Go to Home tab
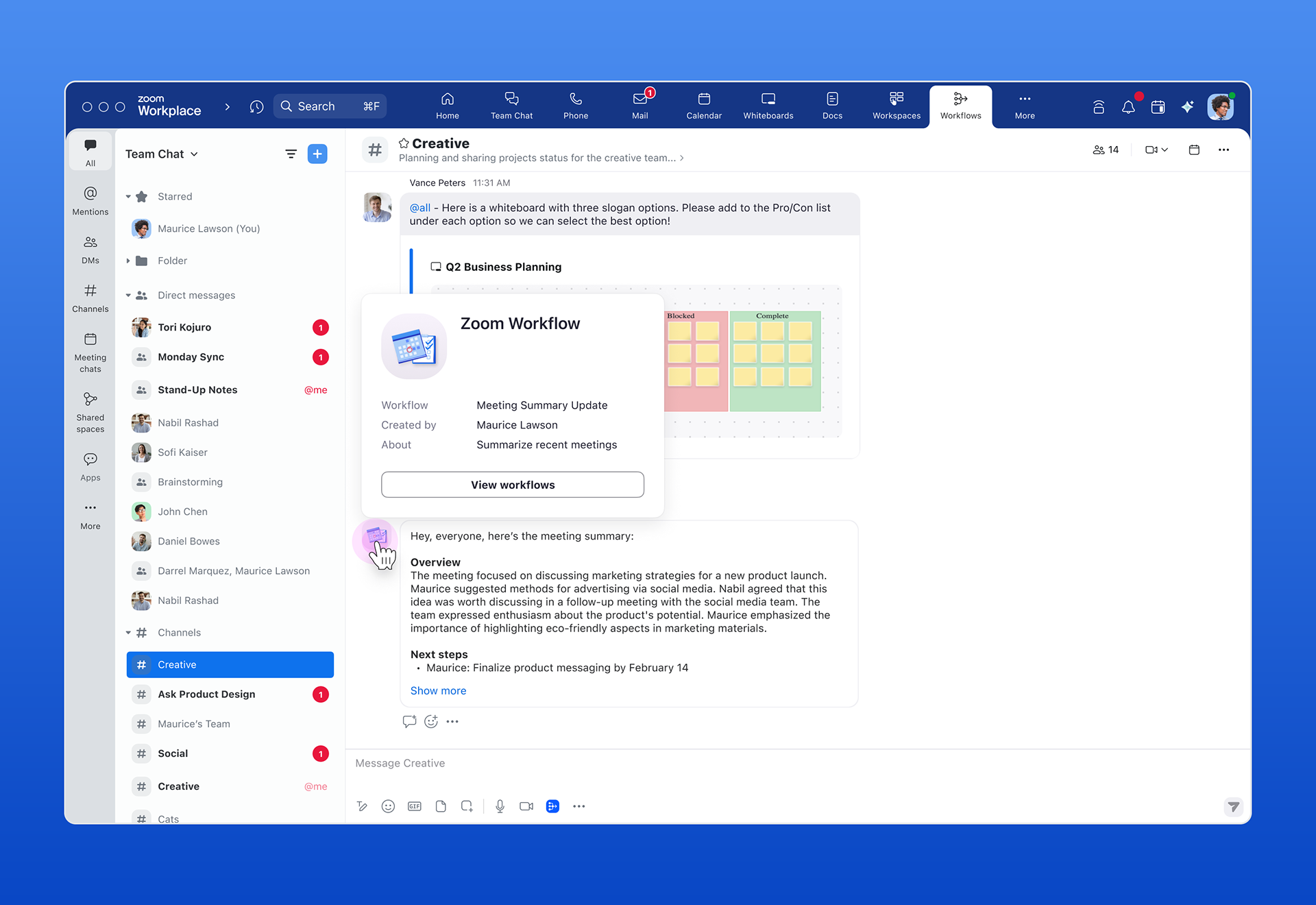The image size is (1316, 905). coord(448,106)
